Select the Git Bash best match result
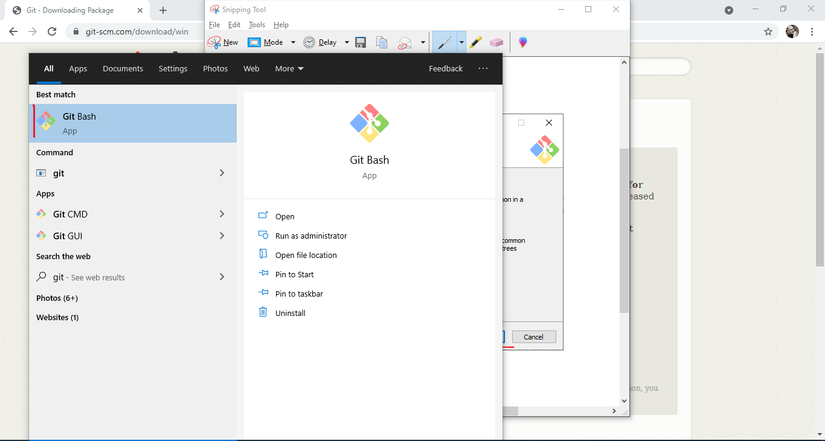Viewport: 825px width, 441px height. point(133,123)
